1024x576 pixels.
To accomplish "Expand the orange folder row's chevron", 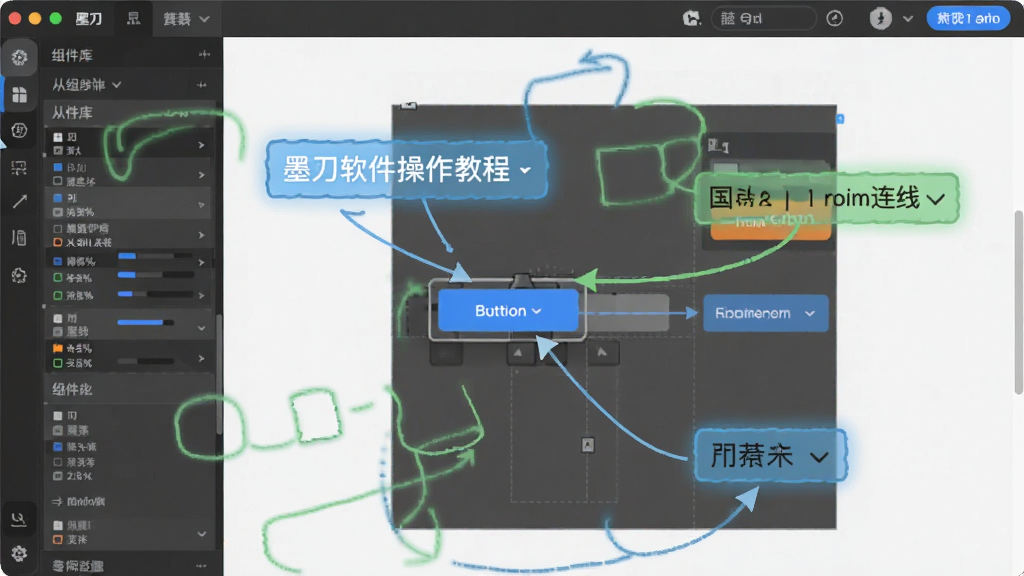I will (201, 359).
